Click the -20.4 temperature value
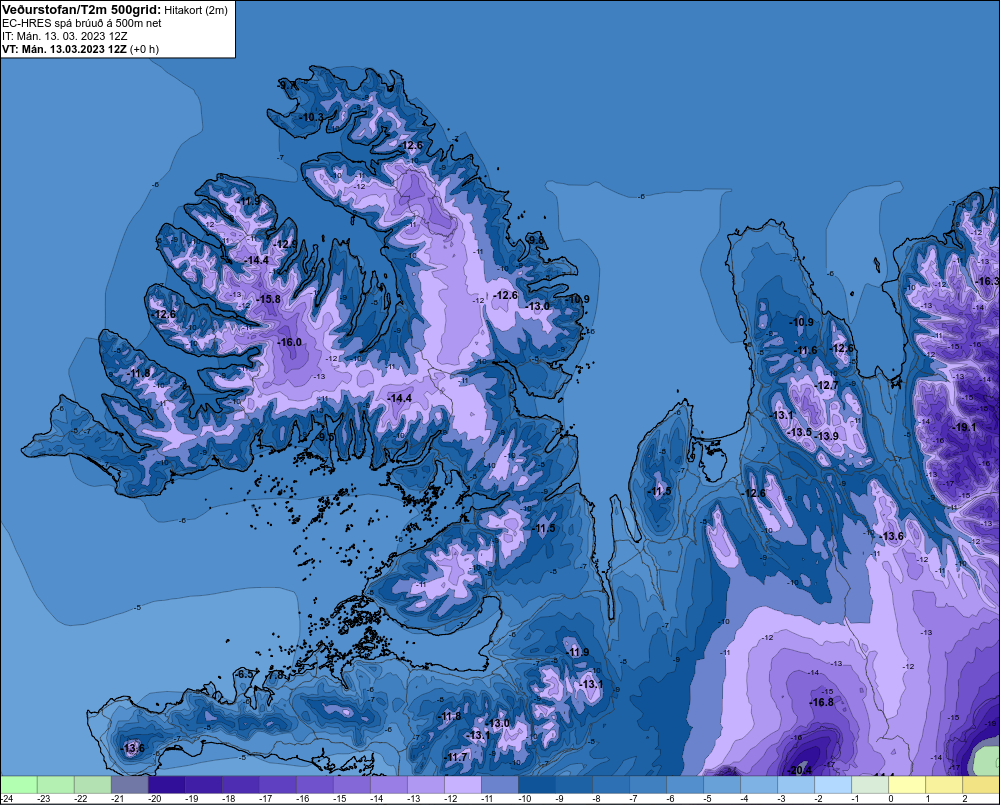This screenshot has height=805, width=1000. click(799, 771)
